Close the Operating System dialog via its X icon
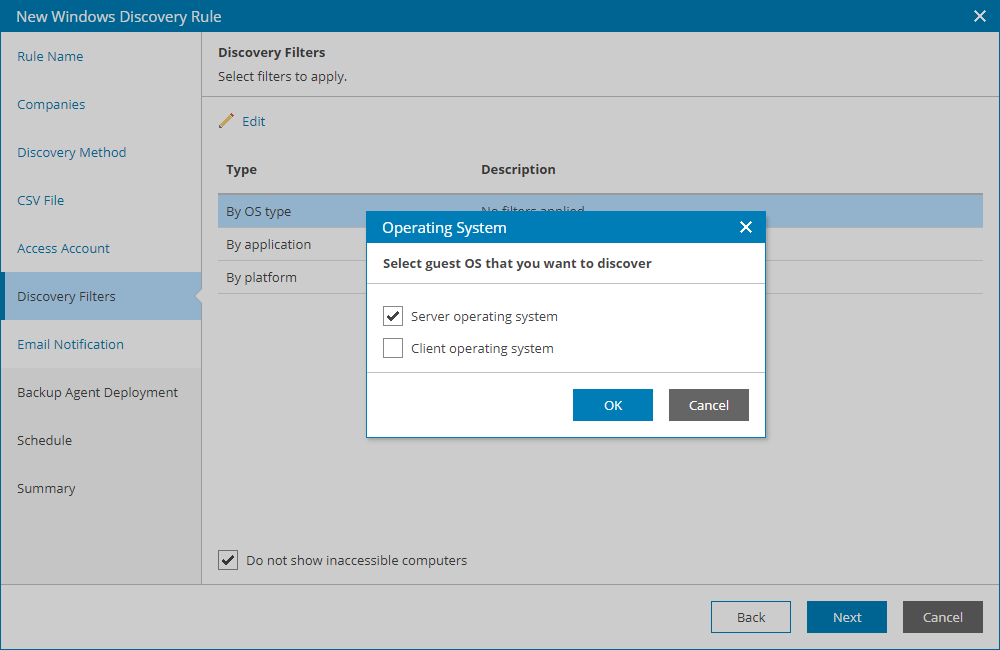Viewport: 1000px width, 650px height. pos(746,227)
